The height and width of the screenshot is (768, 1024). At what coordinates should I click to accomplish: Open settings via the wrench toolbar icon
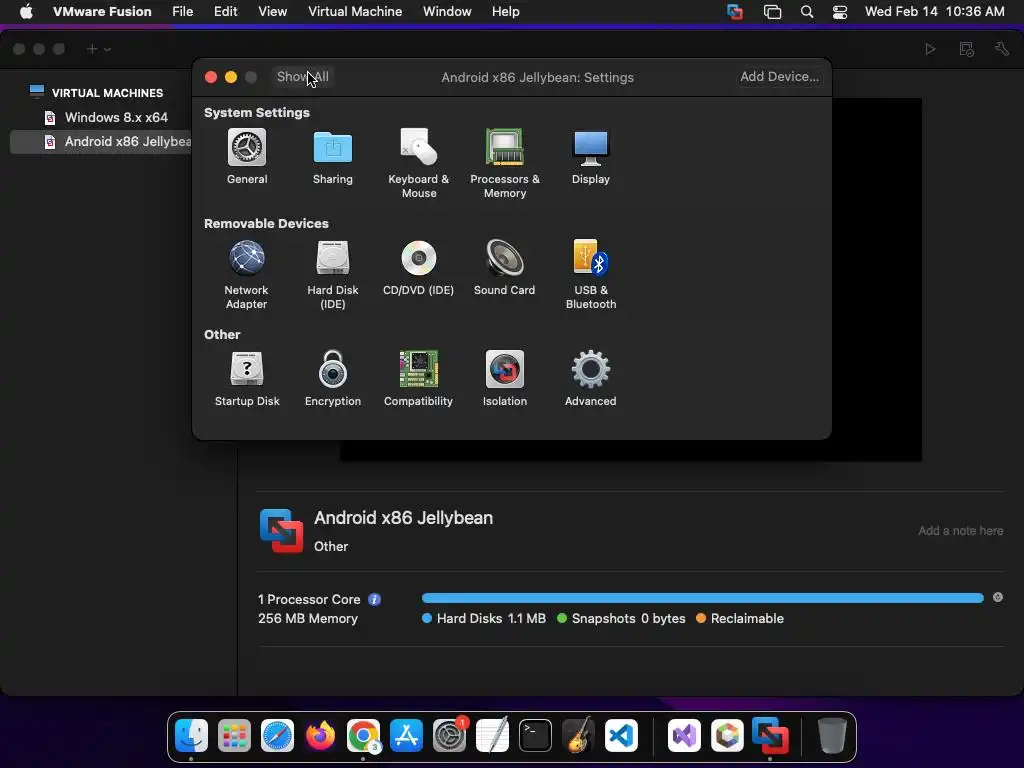tap(1002, 49)
